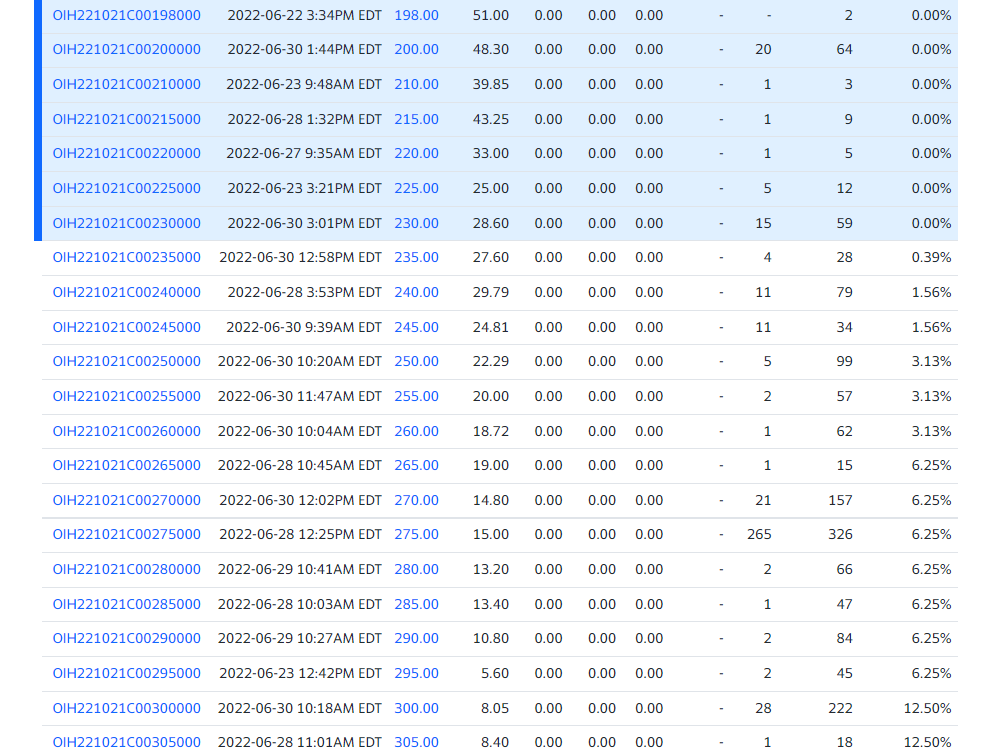Image resolution: width=987 pixels, height=756 pixels.
Task: View the 230.00 strike price
Action: (x=417, y=223)
